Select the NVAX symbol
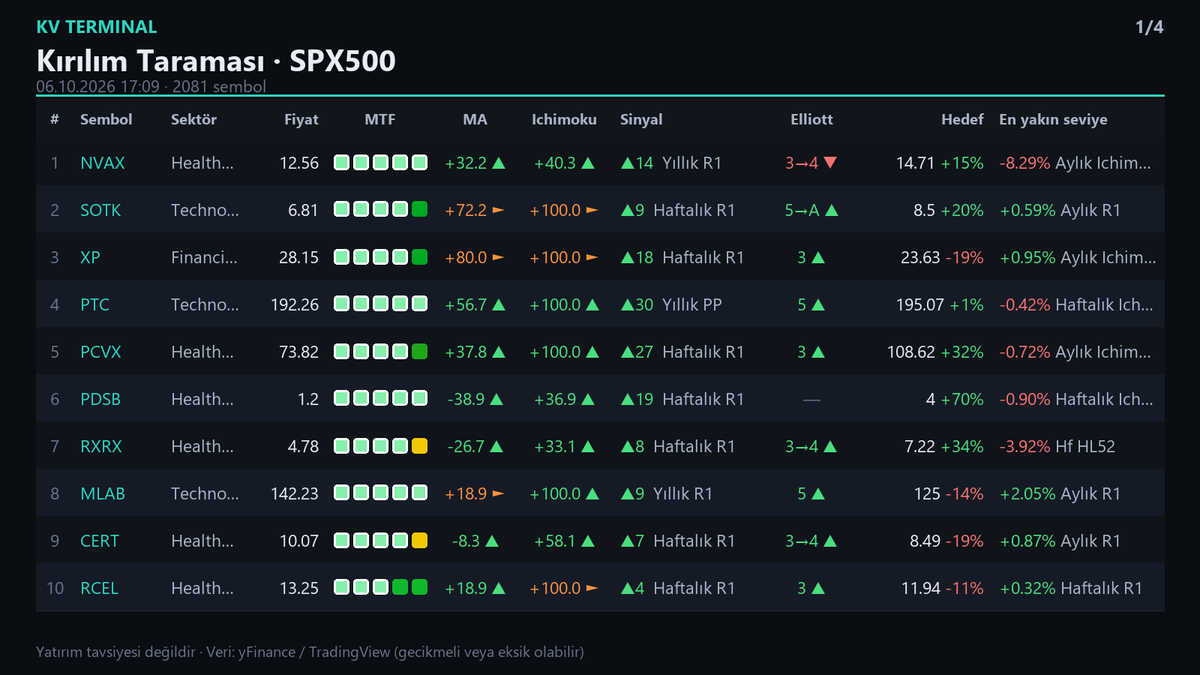The height and width of the screenshot is (675, 1200). click(x=102, y=163)
